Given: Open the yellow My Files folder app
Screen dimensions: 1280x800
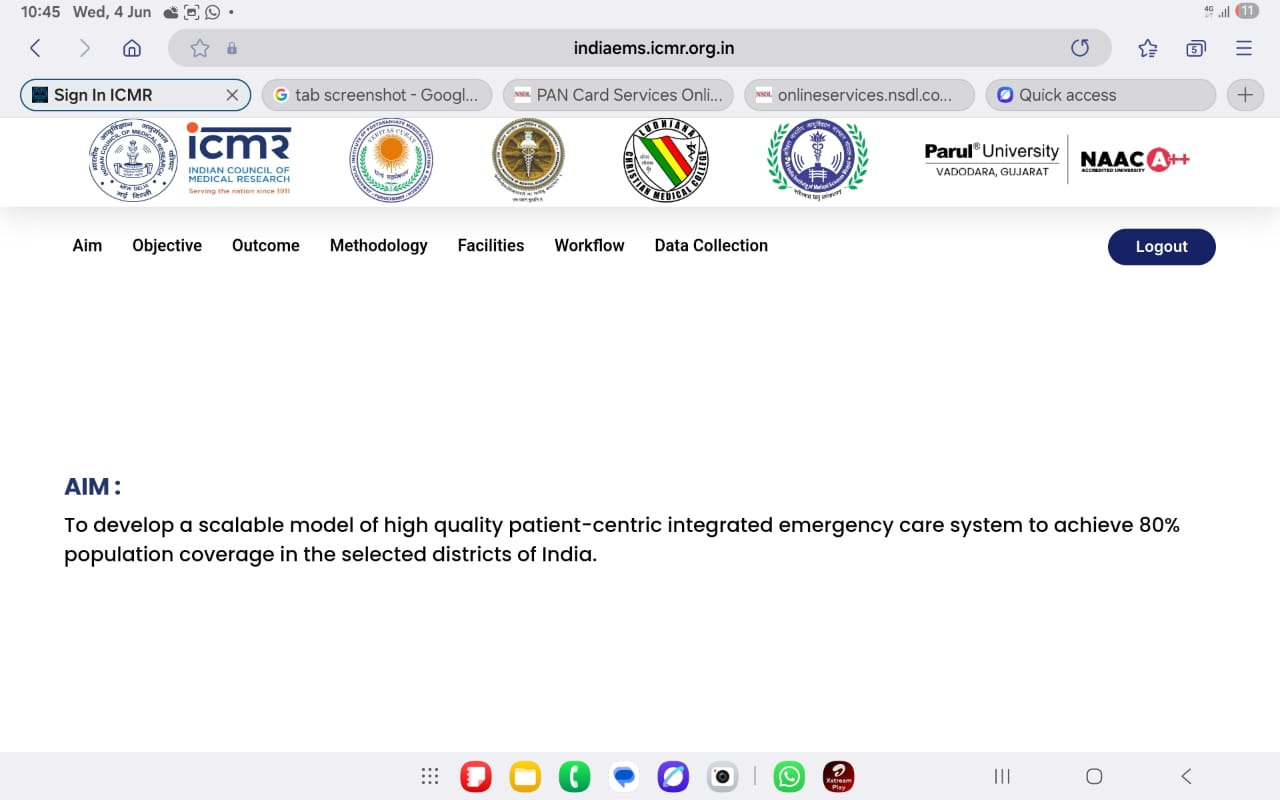Looking at the screenshot, I should 525,776.
